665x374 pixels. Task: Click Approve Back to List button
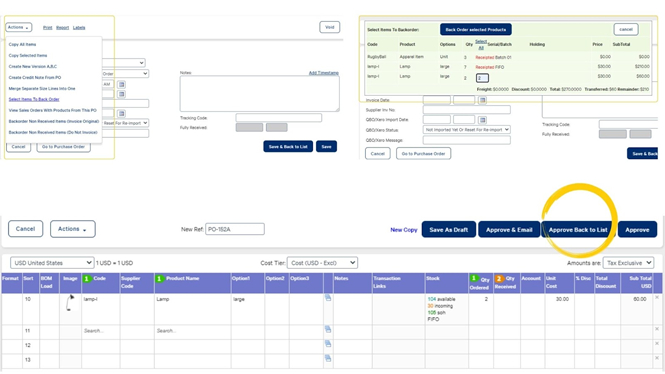578,229
